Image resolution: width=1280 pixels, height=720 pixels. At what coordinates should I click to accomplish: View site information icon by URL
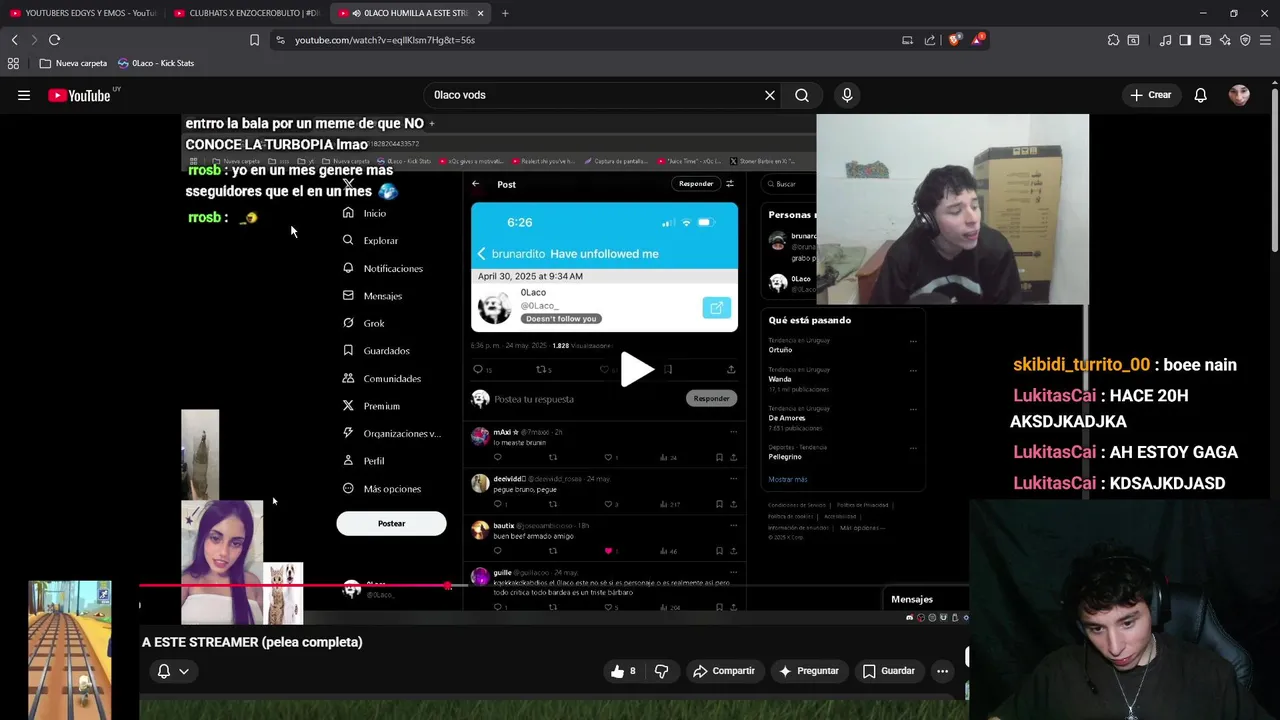point(280,40)
